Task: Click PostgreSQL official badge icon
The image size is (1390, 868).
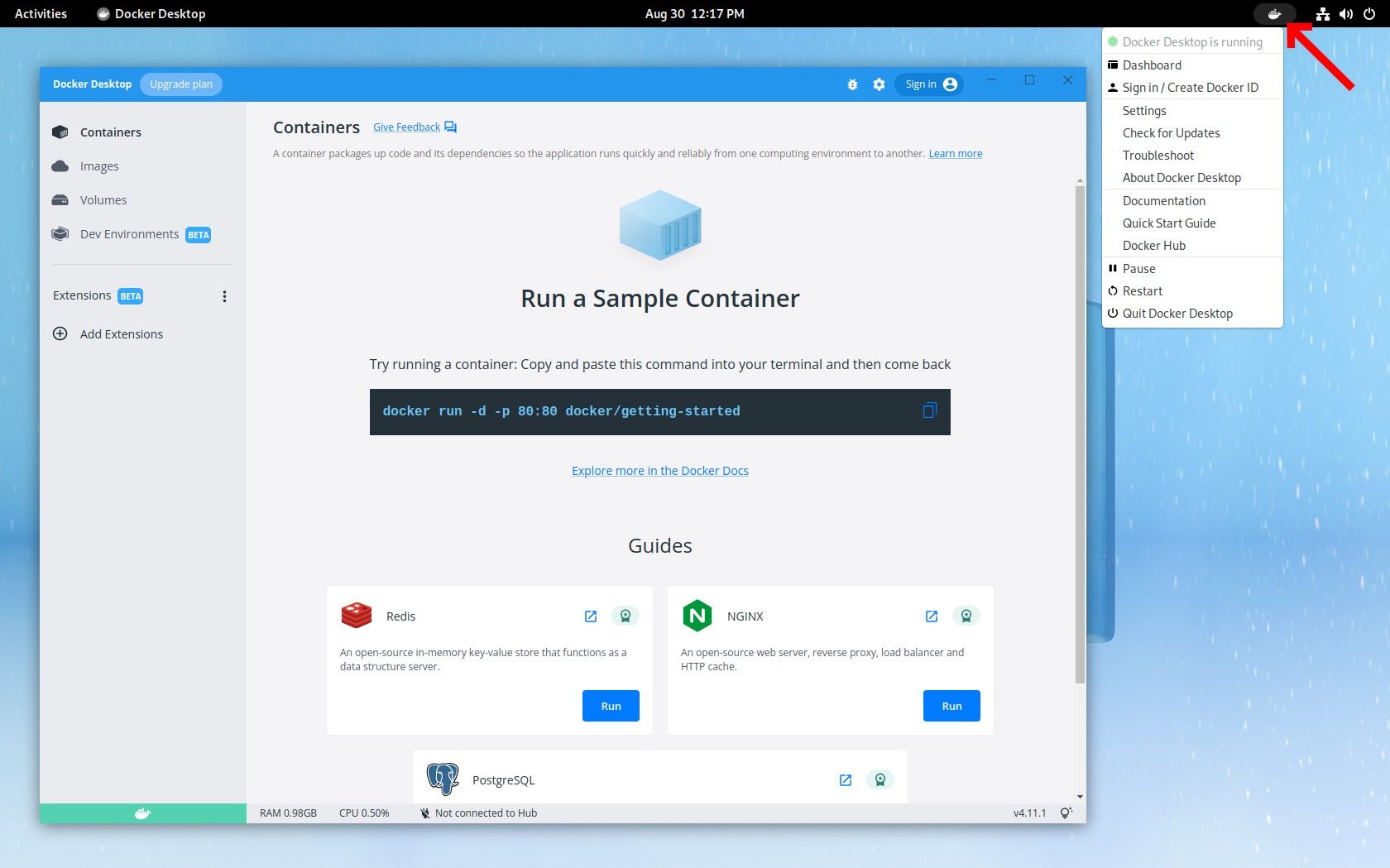Action: pos(880,779)
